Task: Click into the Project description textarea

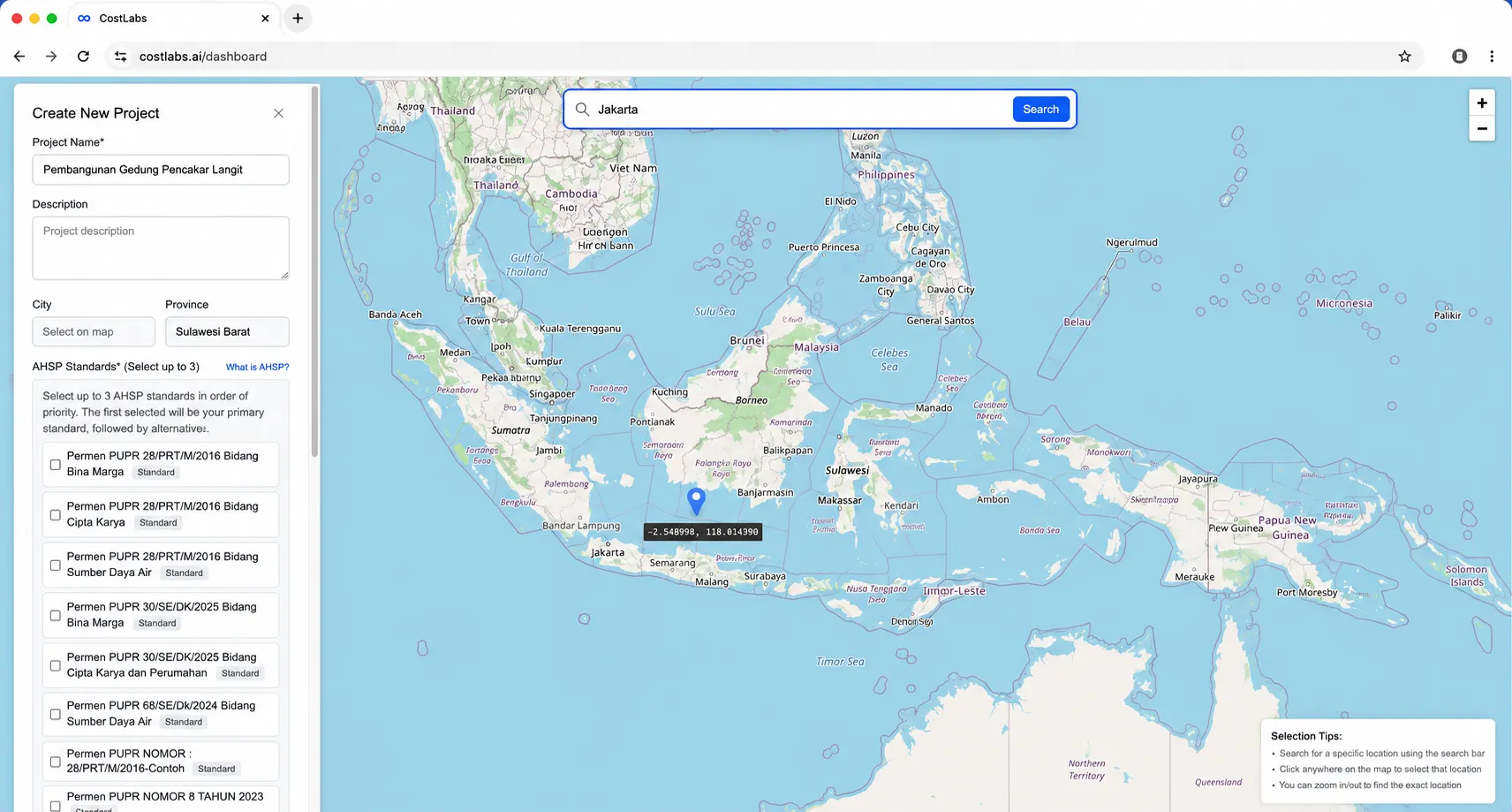Action: tap(161, 248)
